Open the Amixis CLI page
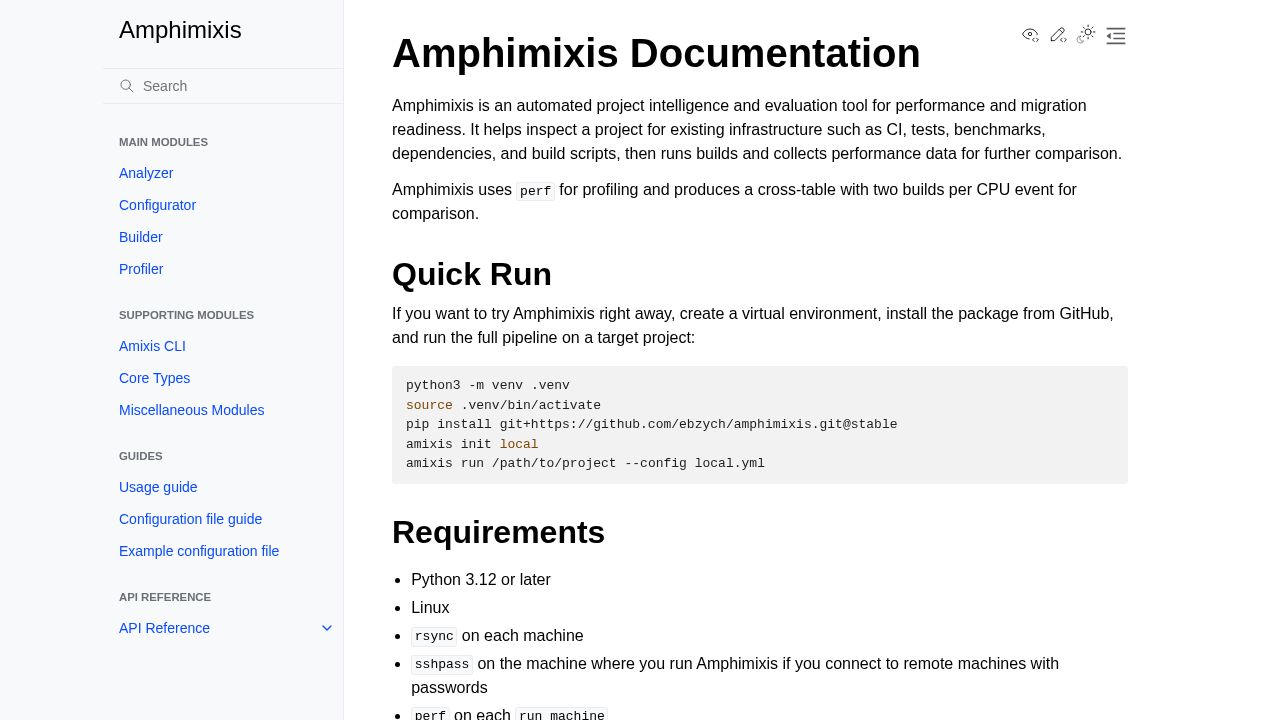This screenshot has height=720, width=1280. click(152, 346)
